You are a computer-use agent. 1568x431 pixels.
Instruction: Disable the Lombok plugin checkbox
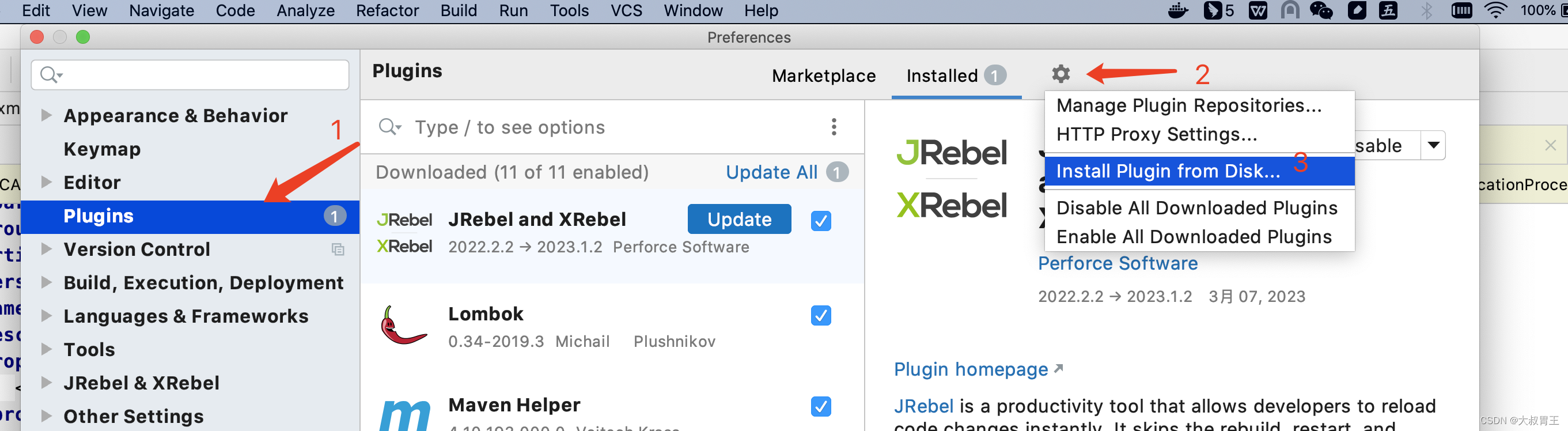[820, 315]
